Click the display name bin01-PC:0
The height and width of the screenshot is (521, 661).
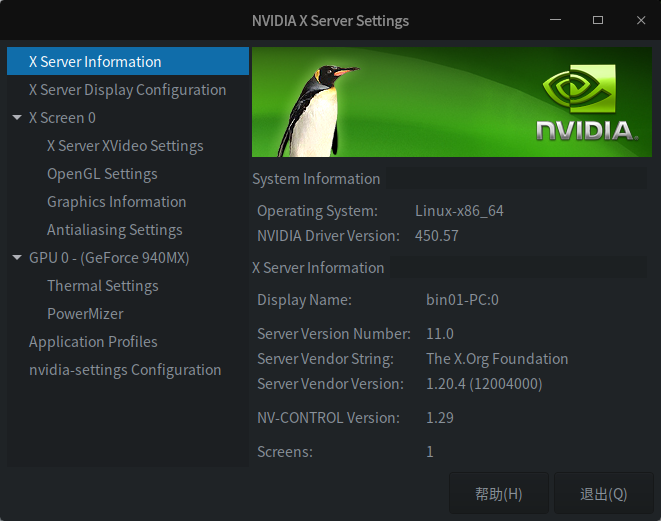pyautogui.click(x=462, y=300)
